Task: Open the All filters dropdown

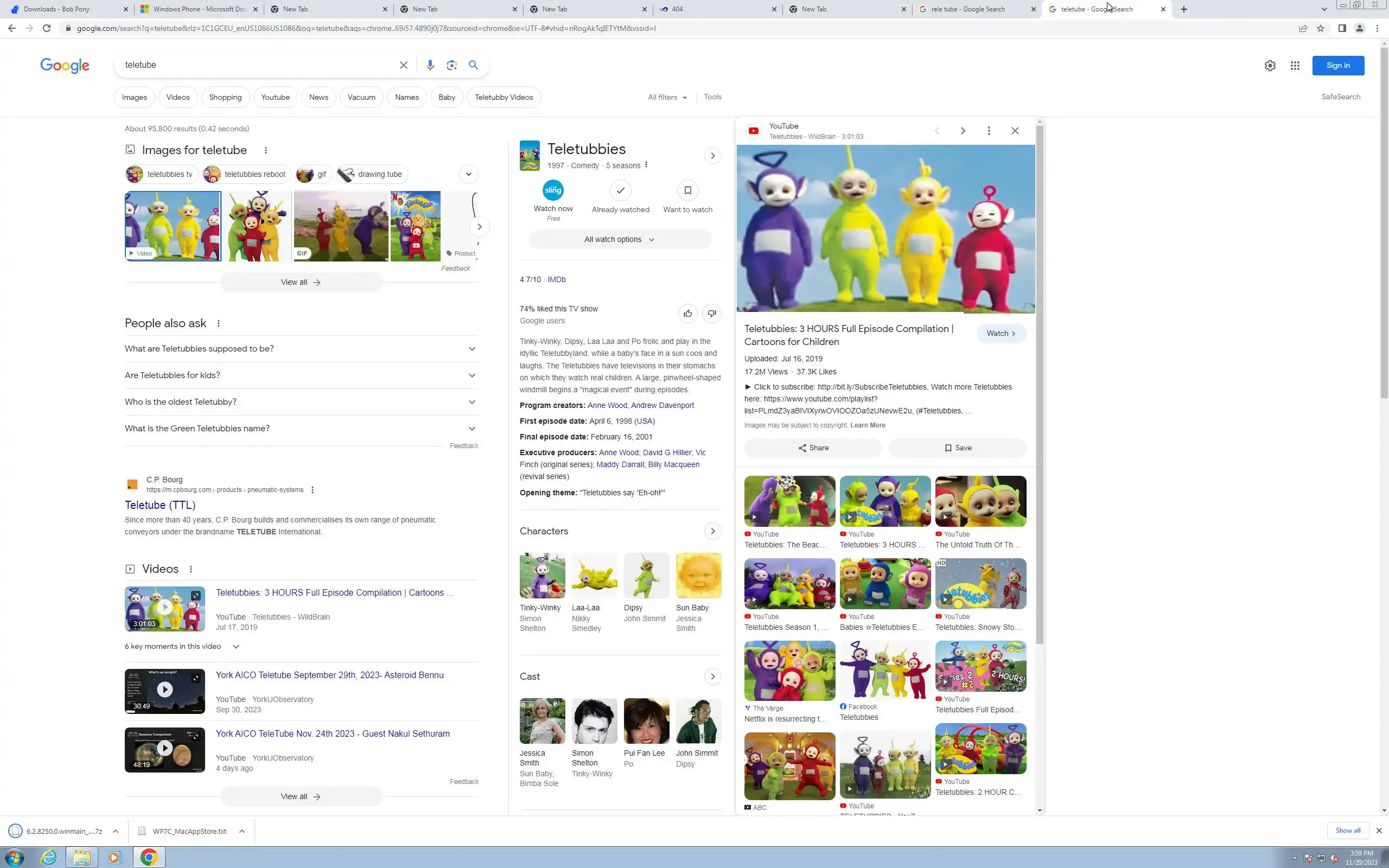Action: (667, 97)
